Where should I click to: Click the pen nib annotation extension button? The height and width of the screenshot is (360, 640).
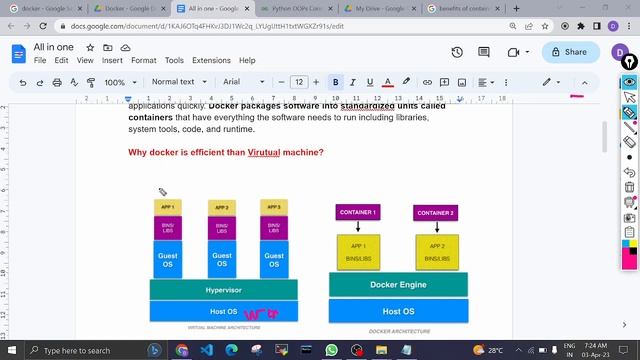[x=629, y=62]
